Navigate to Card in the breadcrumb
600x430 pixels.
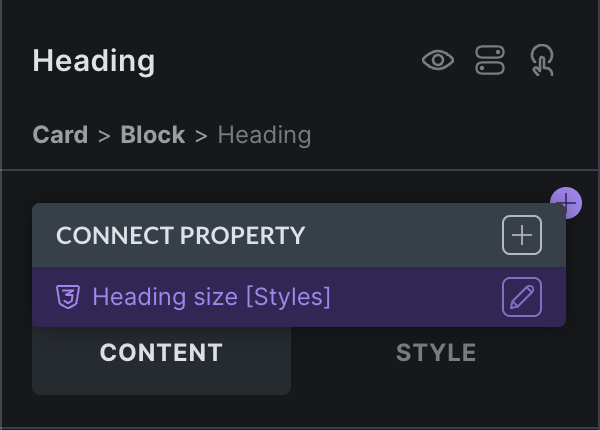(60, 135)
